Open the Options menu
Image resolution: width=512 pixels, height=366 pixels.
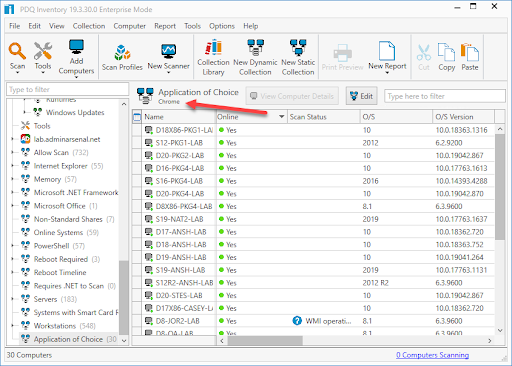[222, 26]
